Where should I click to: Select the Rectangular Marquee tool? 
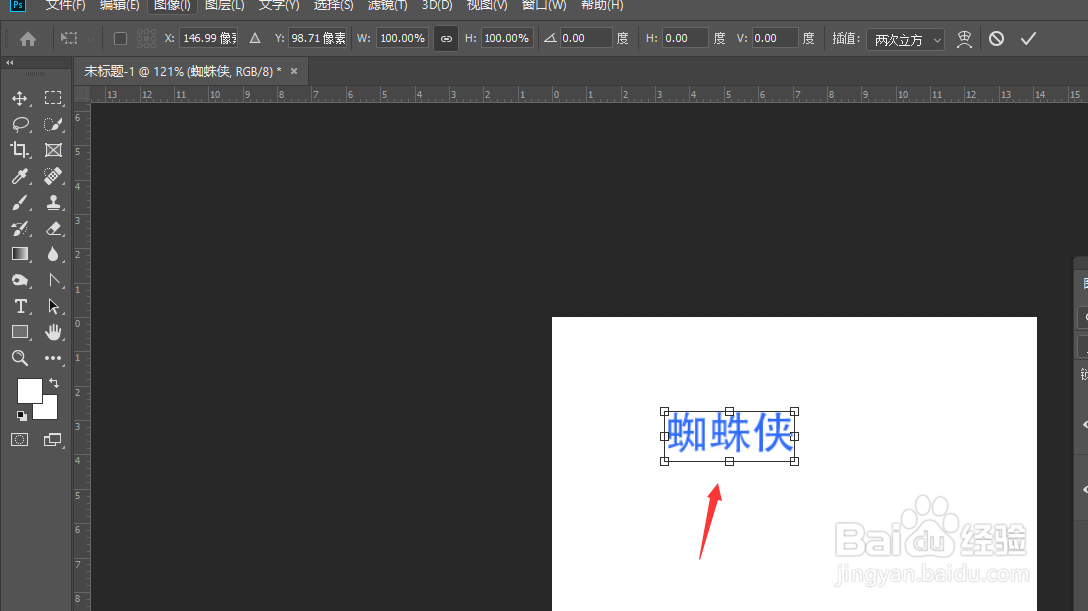[x=53, y=98]
